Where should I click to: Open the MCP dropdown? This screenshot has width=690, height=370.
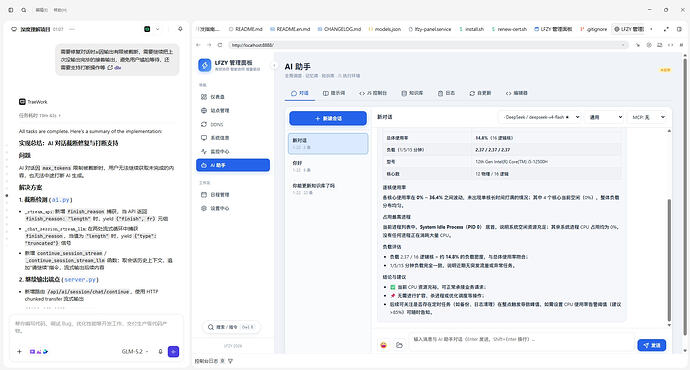[x=649, y=117]
